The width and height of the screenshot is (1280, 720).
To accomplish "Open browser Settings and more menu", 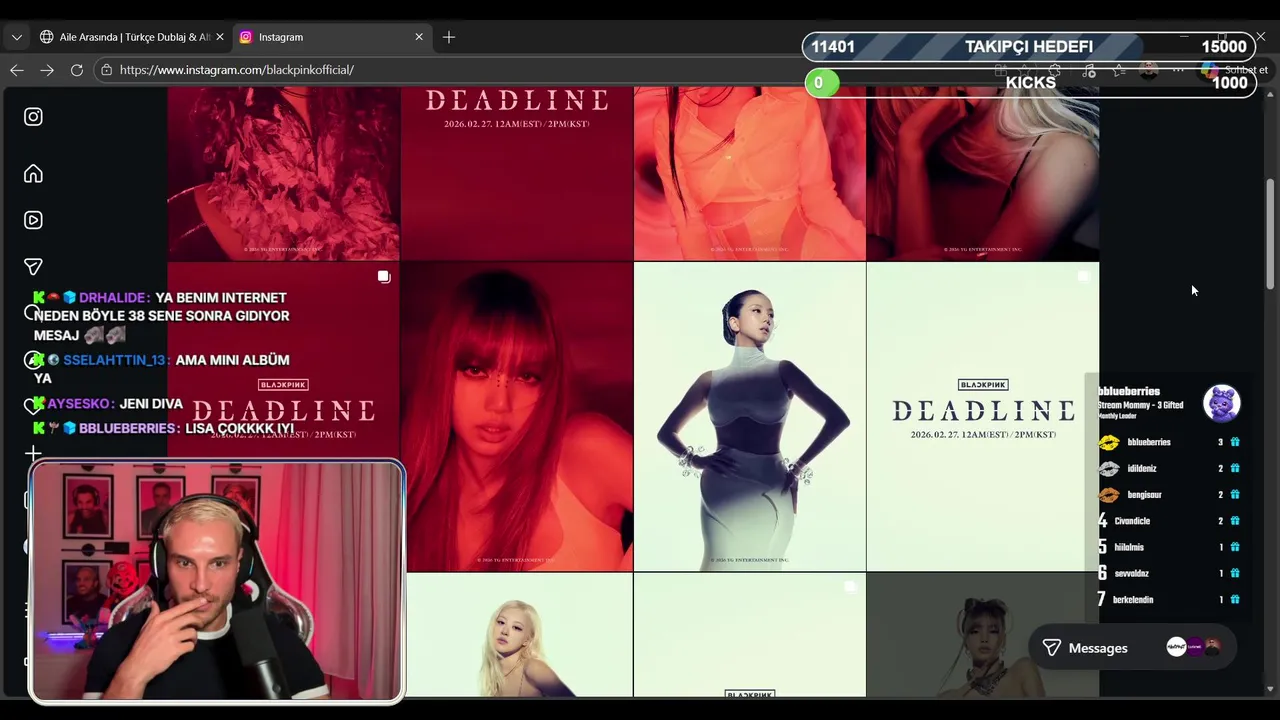I will click(x=1179, y=70).
